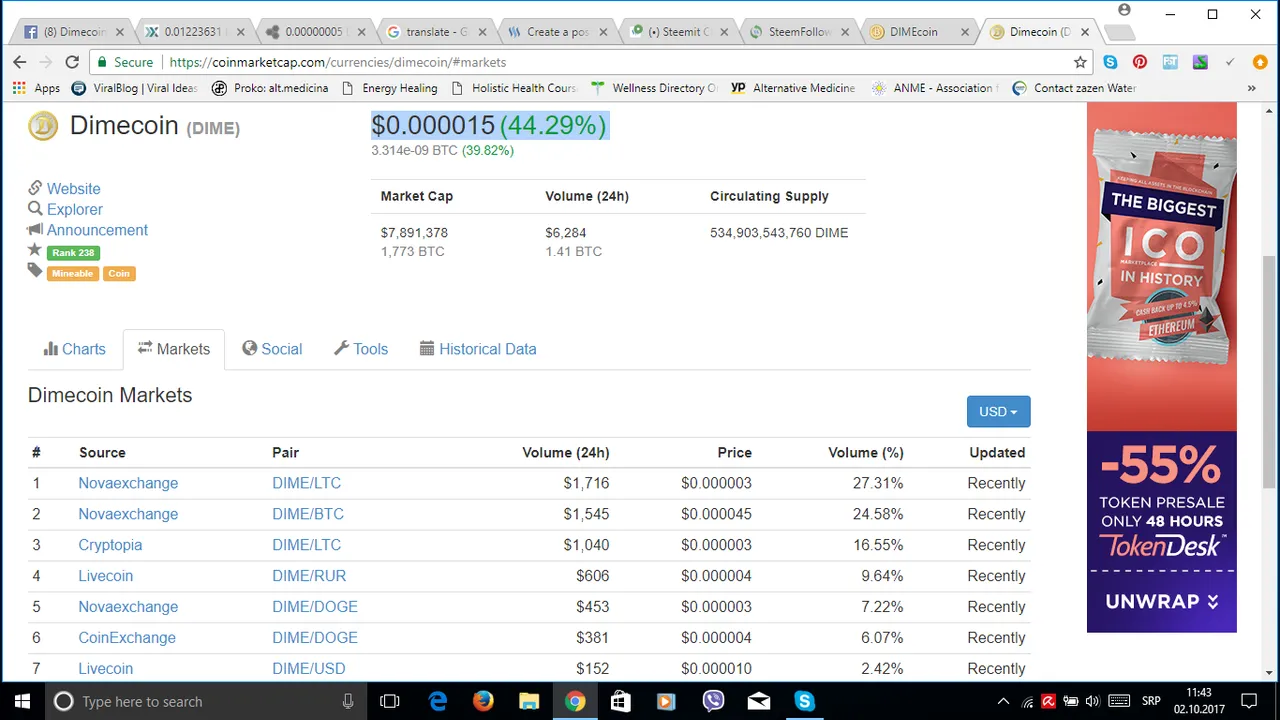Click the Chrome profile avatar button

coord(1124,10)
